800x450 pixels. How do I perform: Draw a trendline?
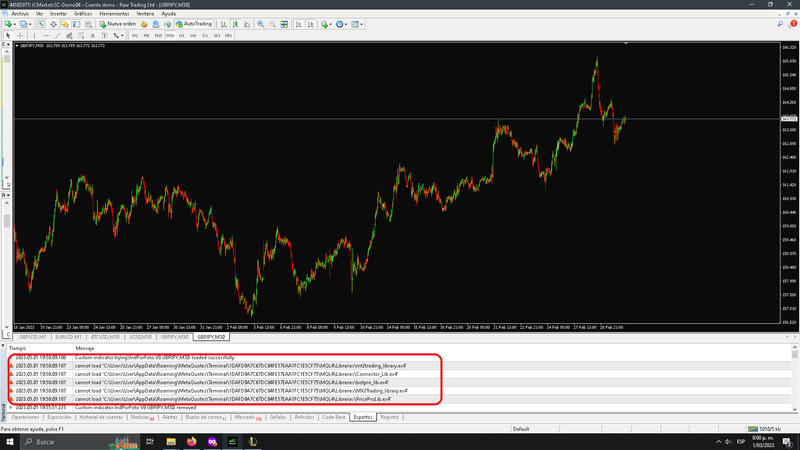[x=58, y=36]
